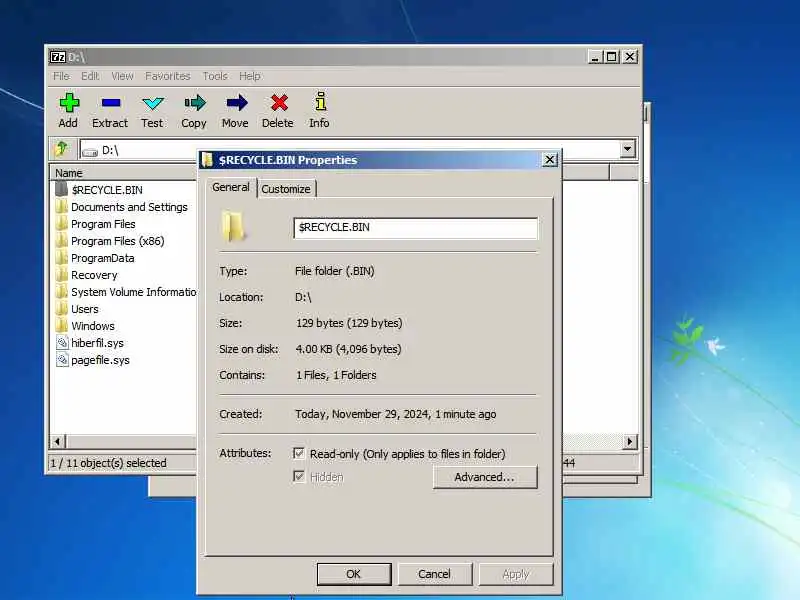The image size is (800, 600).
Task: Expand the D:\ path dropdown arrow
Action: 628,149
